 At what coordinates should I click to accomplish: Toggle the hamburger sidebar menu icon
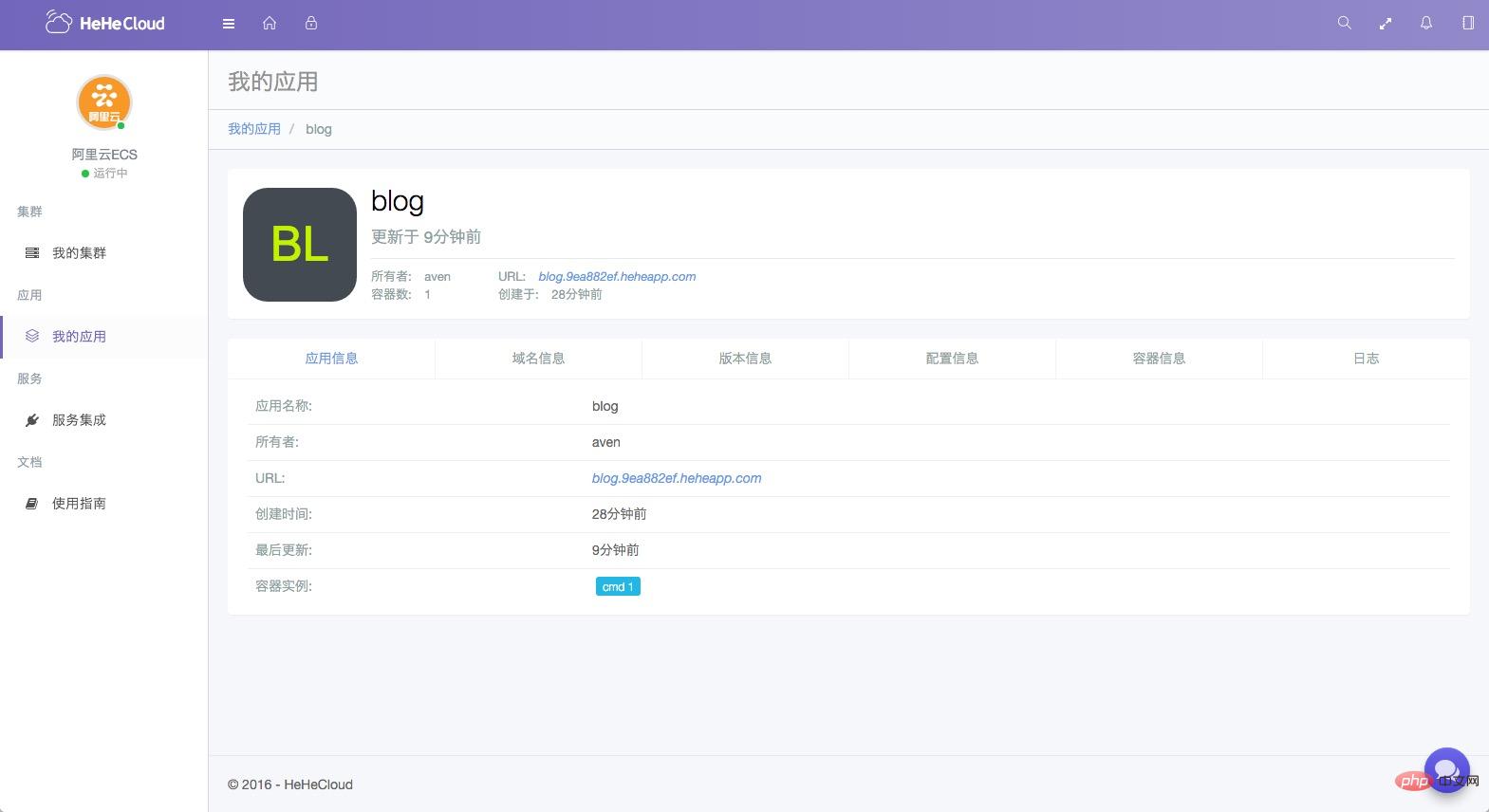pos(229,24)
